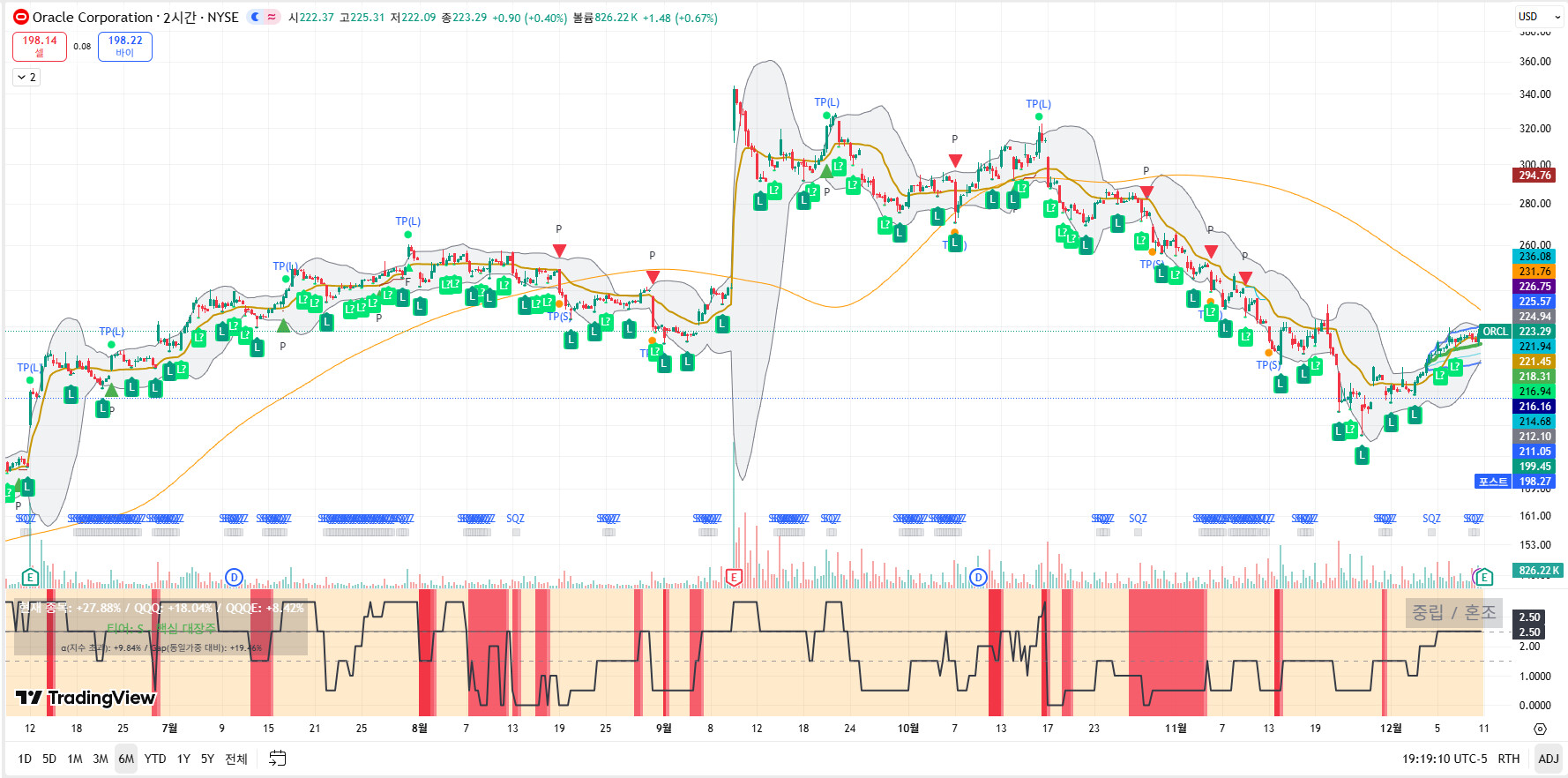Click the 고 225.31 high price value
This screenshot has width=1568, height=778.
362,18
